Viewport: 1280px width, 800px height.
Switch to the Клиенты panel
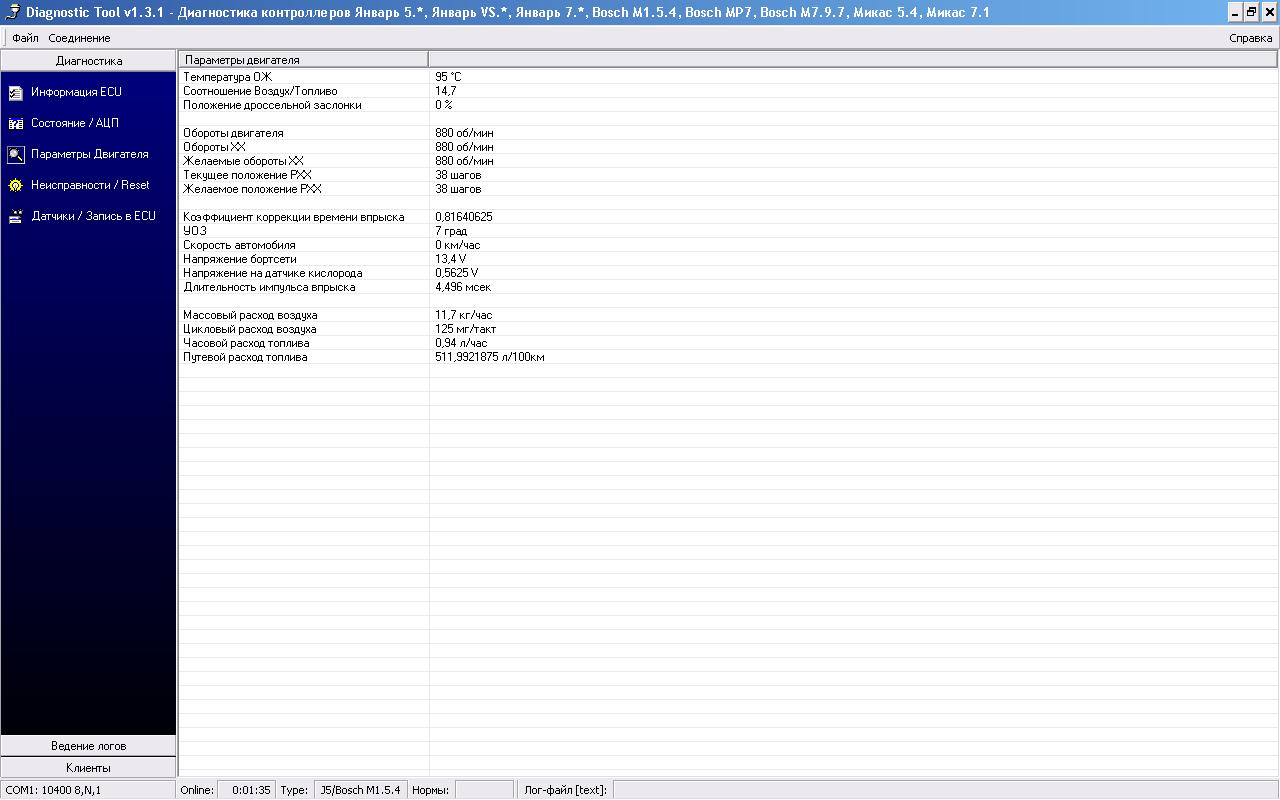(x=88, y=768)
